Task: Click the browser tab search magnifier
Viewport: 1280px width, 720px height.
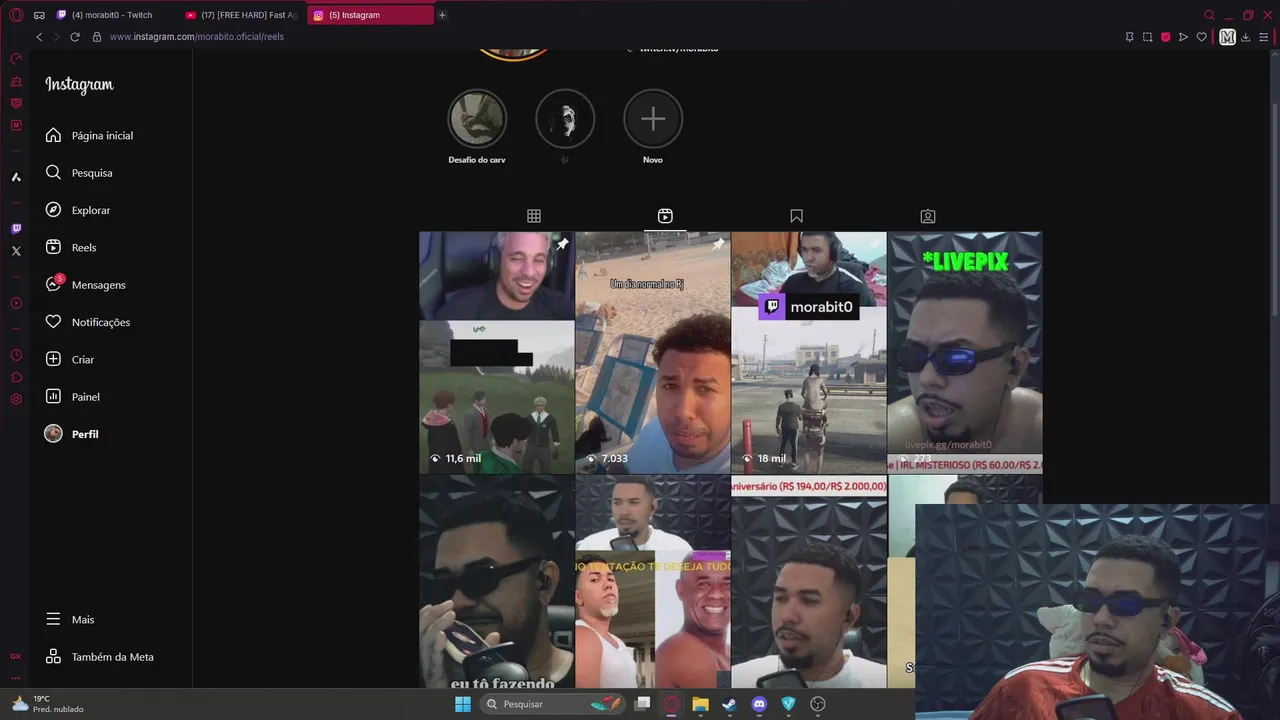Action: pos(1209,15)
